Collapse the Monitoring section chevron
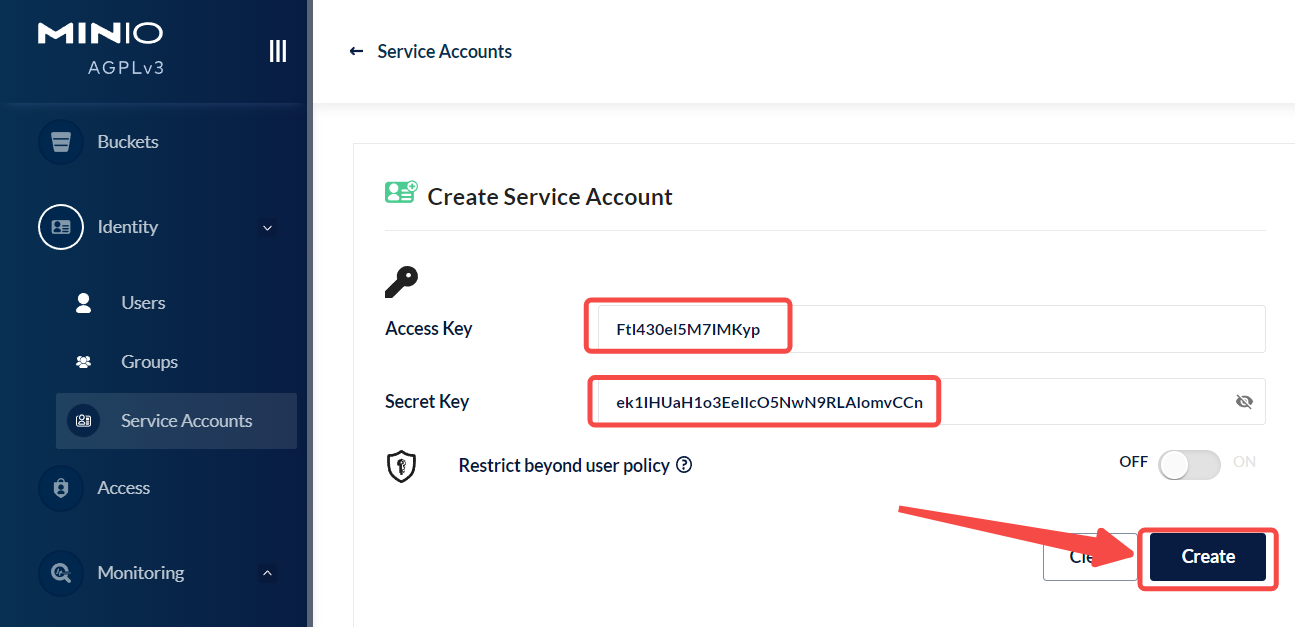 [267, 573]
